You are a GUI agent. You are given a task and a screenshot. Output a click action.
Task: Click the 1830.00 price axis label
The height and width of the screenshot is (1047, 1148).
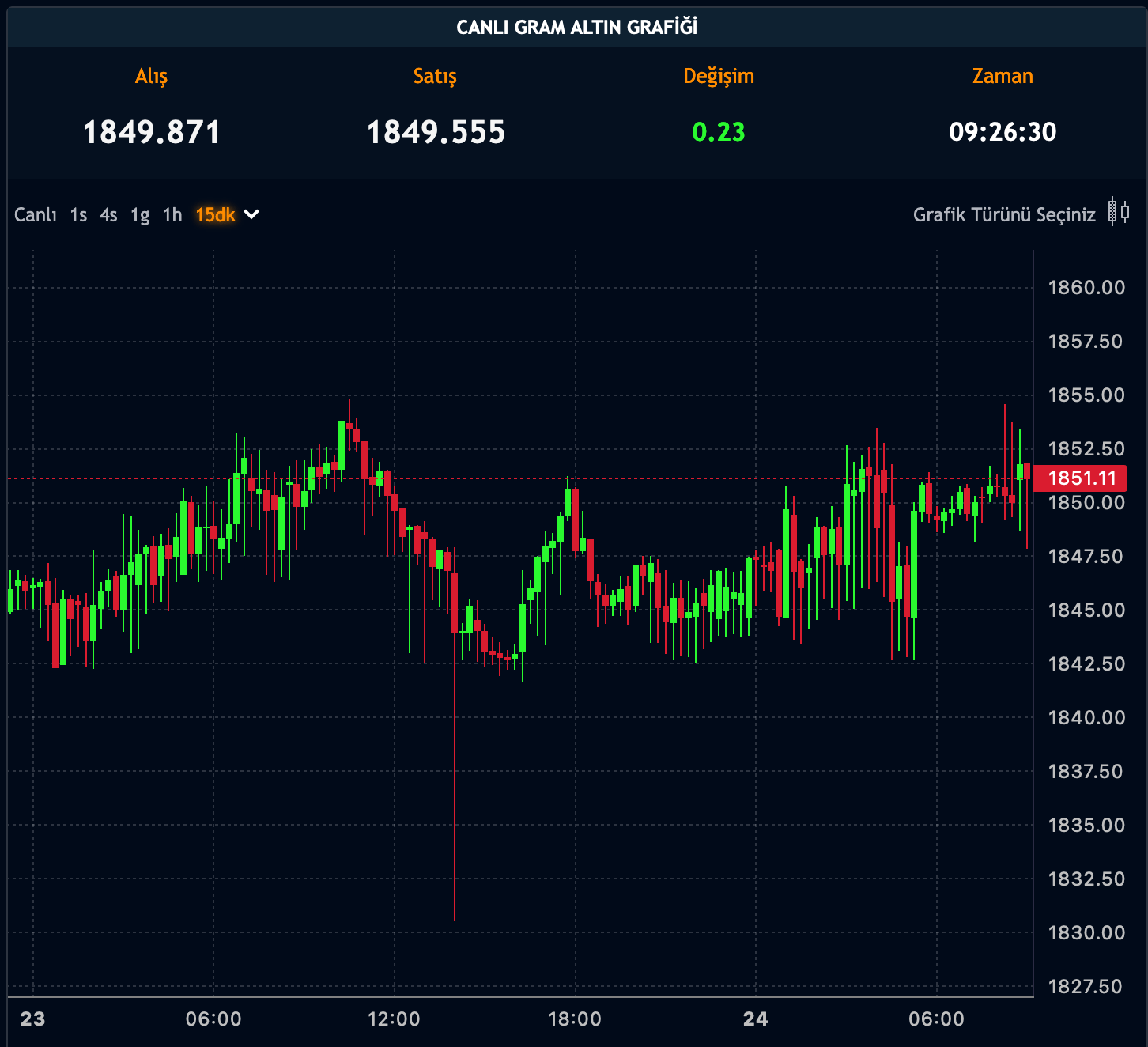tap(1086, 932)
